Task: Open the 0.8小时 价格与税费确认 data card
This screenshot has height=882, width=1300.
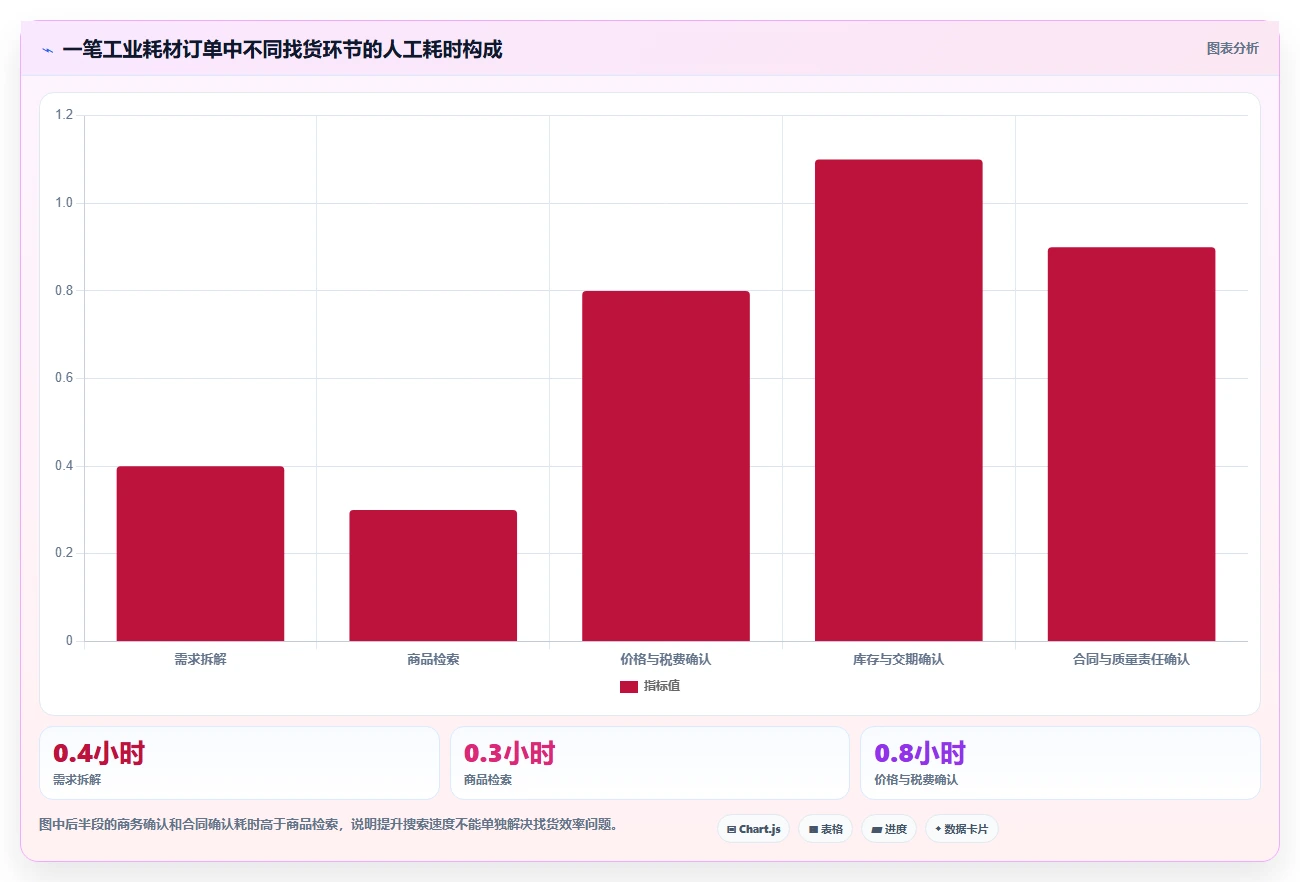Action: [1060, 763]
